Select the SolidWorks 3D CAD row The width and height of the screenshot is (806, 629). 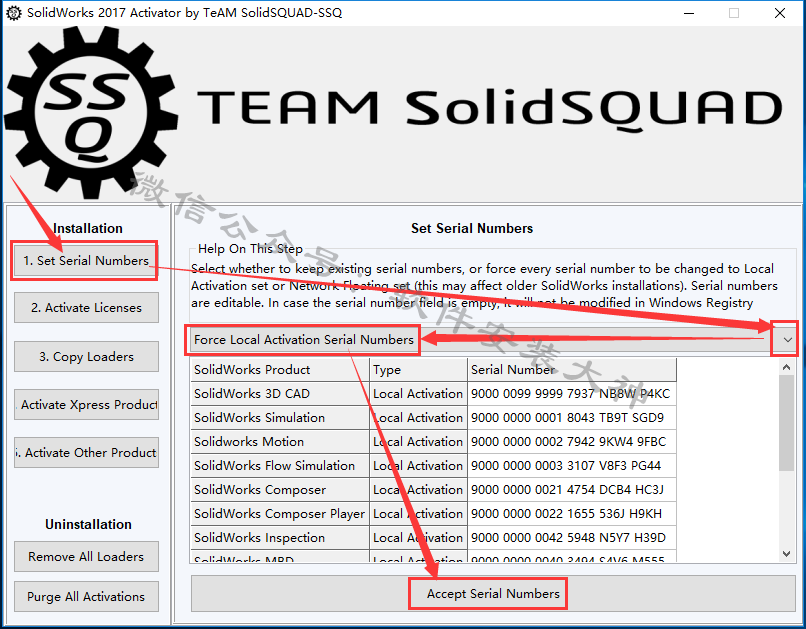click(x=433, y=394)
